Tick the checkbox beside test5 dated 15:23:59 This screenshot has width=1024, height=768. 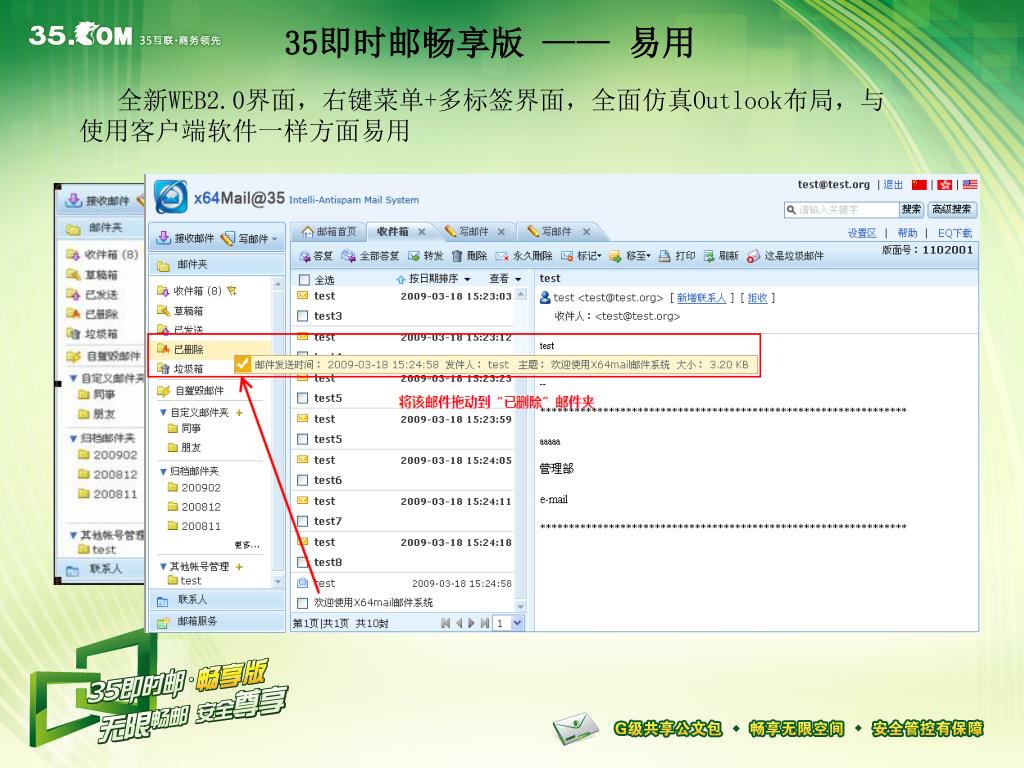(302, 440)
